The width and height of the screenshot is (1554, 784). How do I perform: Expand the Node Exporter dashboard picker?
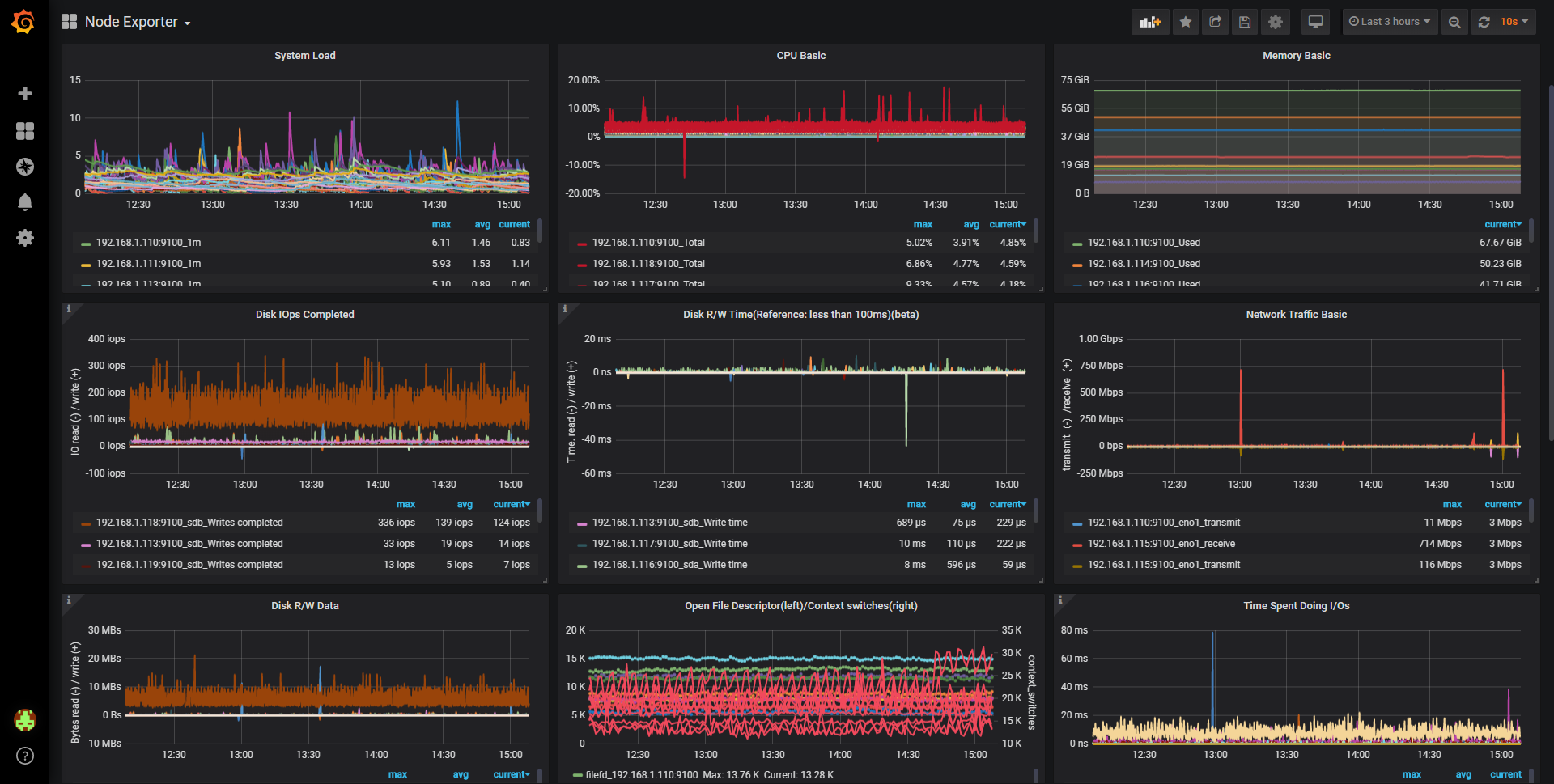pos(126,22)
